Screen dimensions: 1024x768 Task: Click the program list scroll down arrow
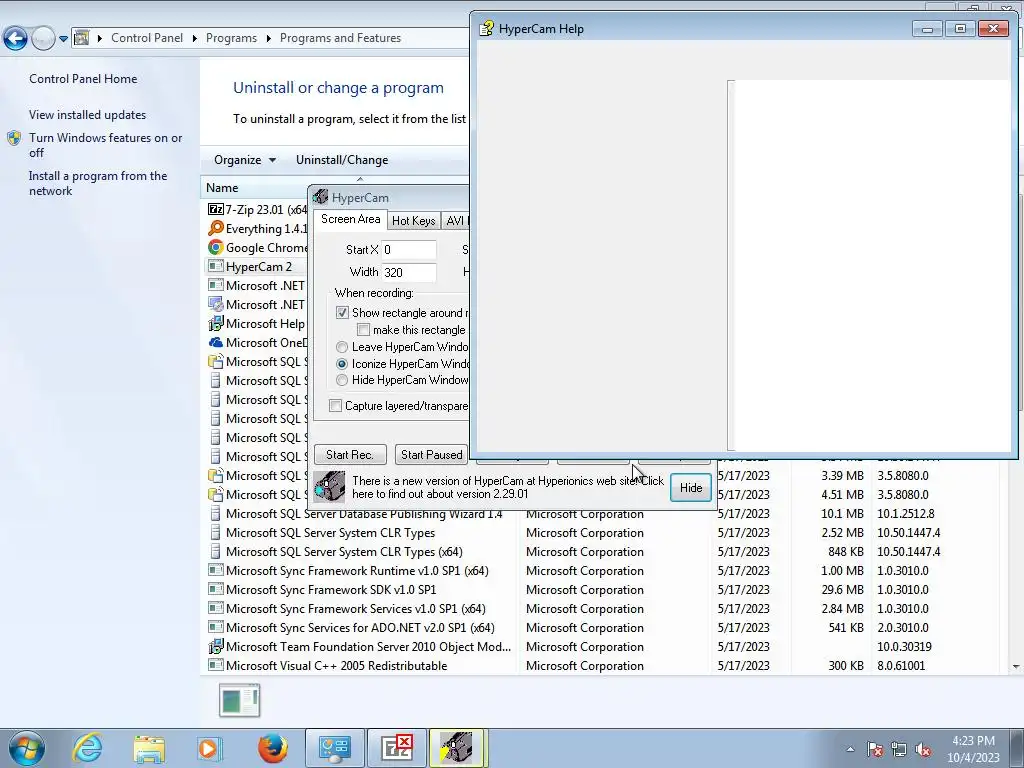1016,667
